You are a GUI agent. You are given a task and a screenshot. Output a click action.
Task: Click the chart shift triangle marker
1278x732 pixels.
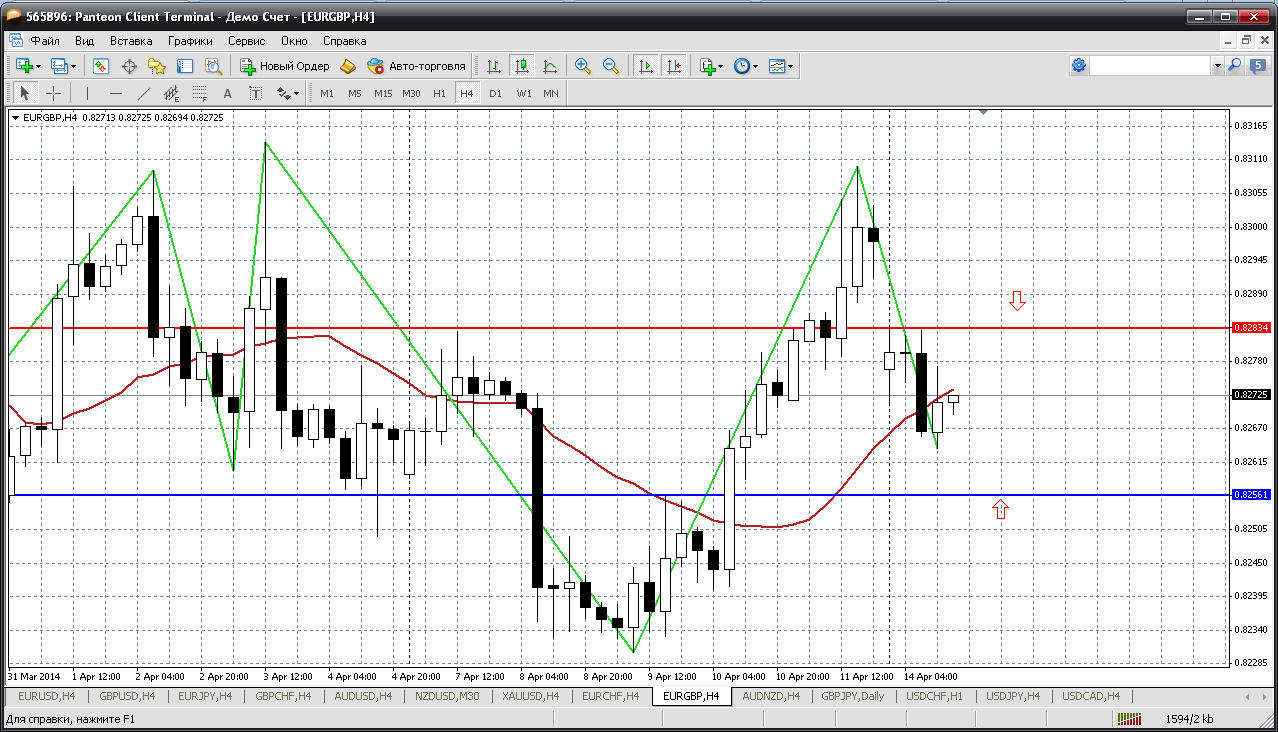[984, 113]
